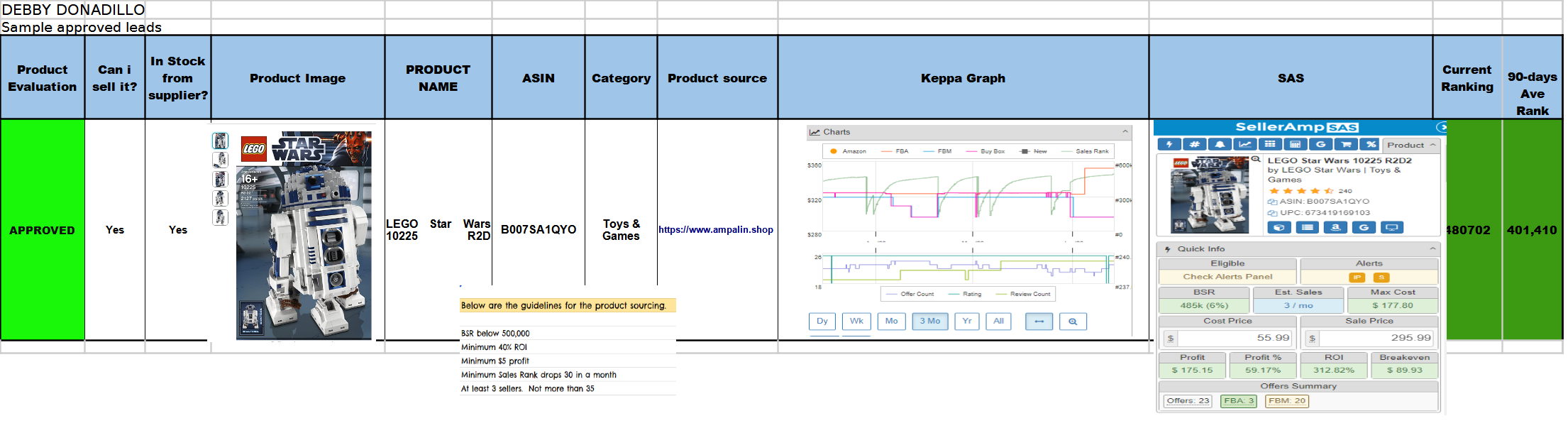Select the 3 Mo chart range
Screen dimensions: 1568x433
930,322
